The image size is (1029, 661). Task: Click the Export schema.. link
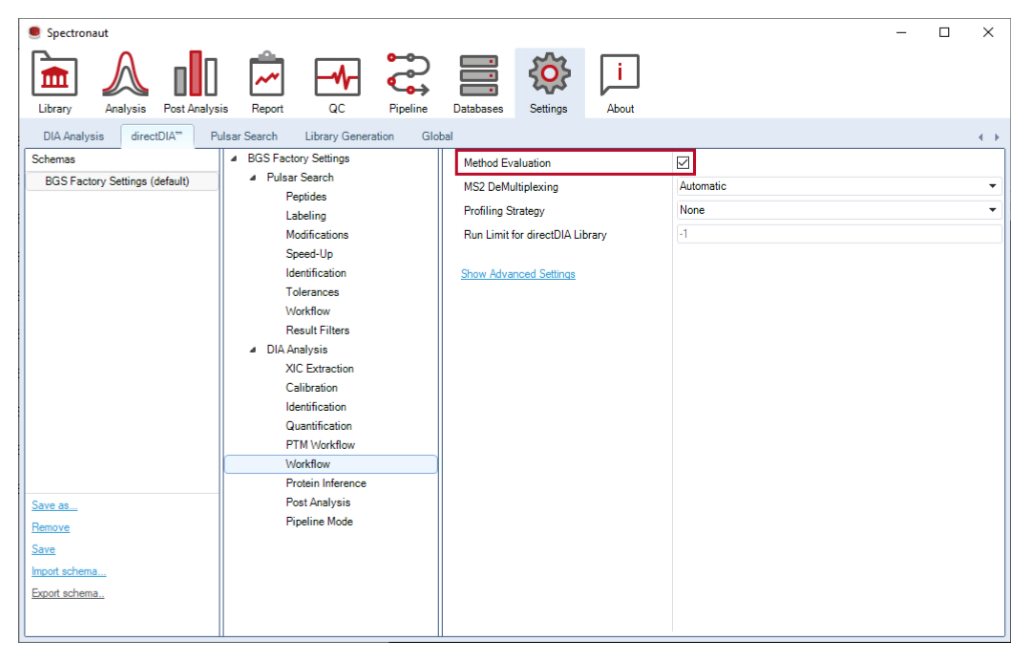[68, 593]
